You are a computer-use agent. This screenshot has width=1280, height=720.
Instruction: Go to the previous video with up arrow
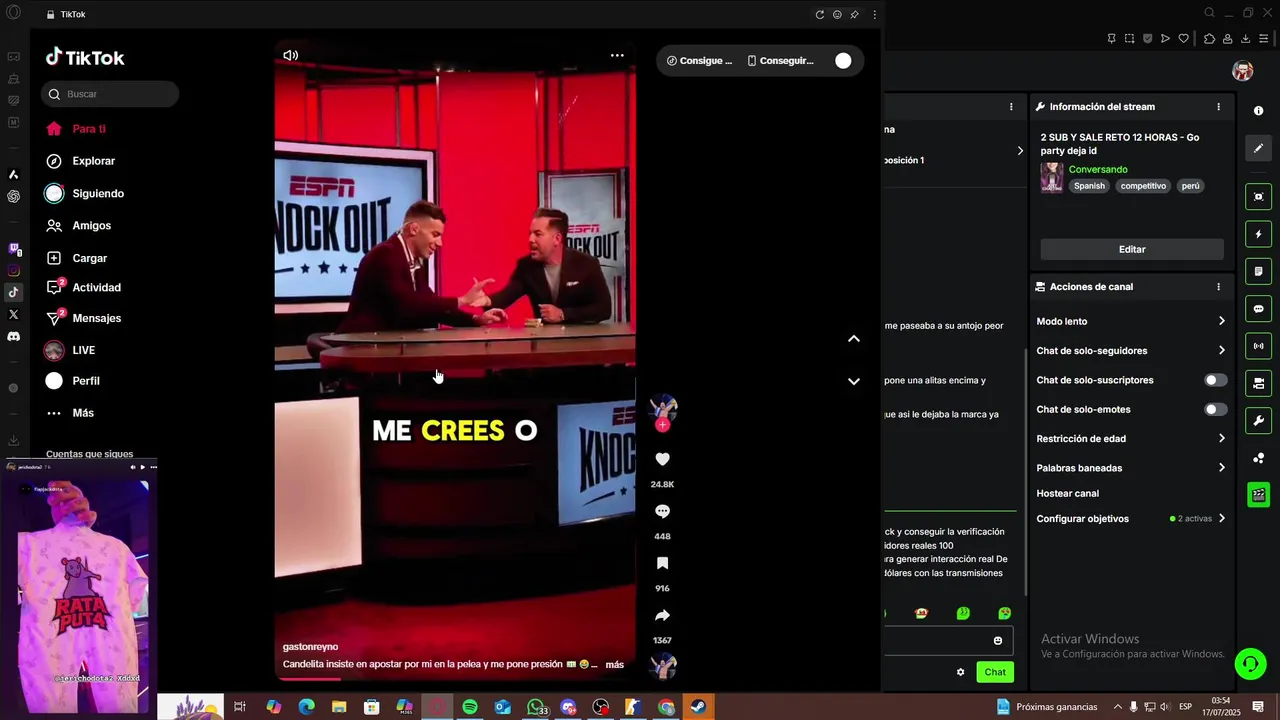tap(854, 339)
